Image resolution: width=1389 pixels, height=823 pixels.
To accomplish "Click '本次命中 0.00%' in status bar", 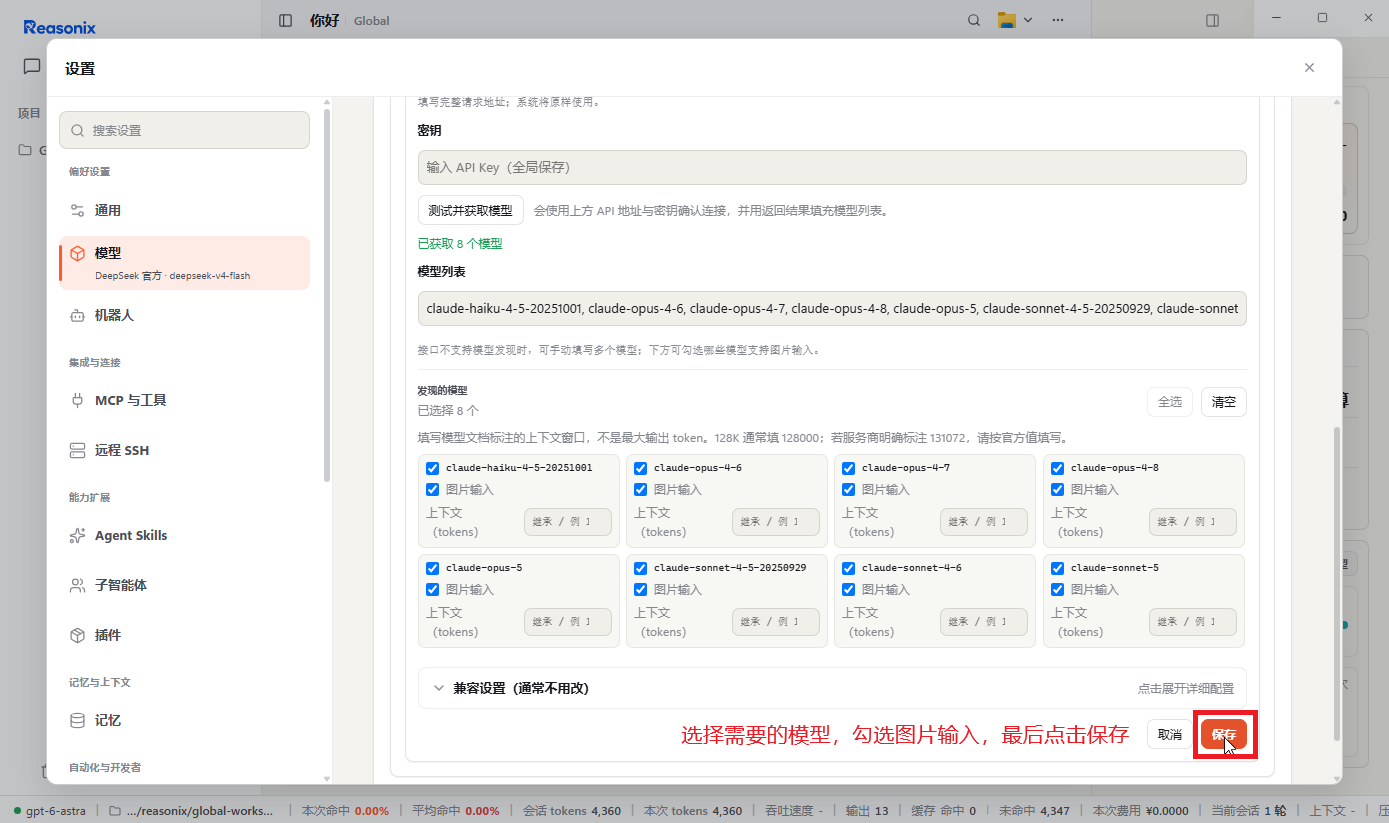I will [345, 811].
